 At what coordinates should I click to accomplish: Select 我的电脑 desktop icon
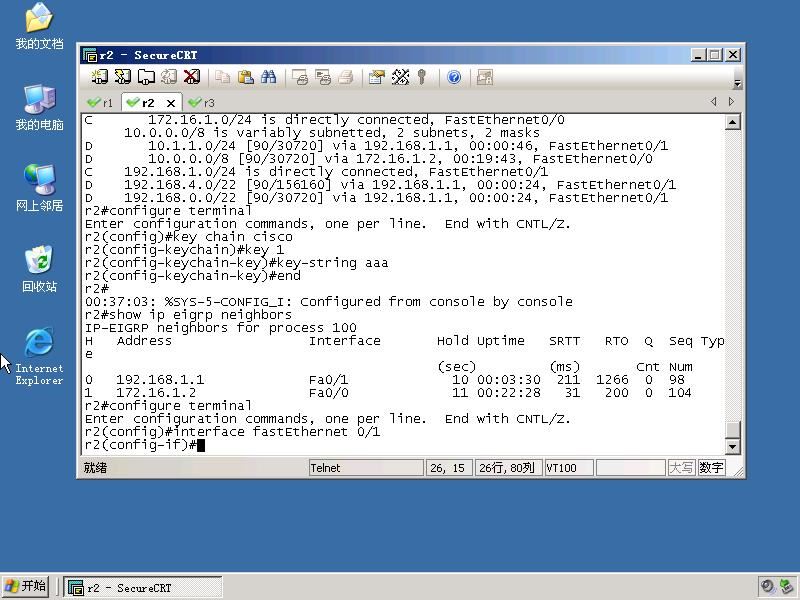pos(39,108)
